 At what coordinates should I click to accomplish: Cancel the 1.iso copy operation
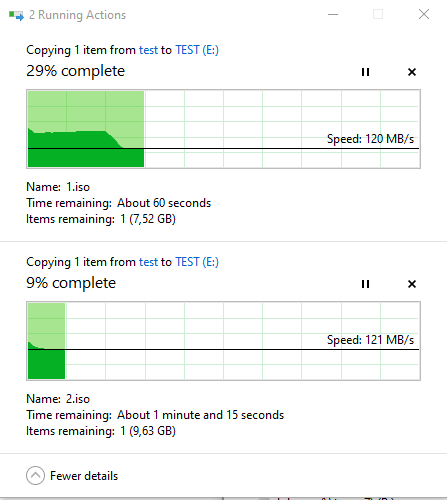point(412,72)
